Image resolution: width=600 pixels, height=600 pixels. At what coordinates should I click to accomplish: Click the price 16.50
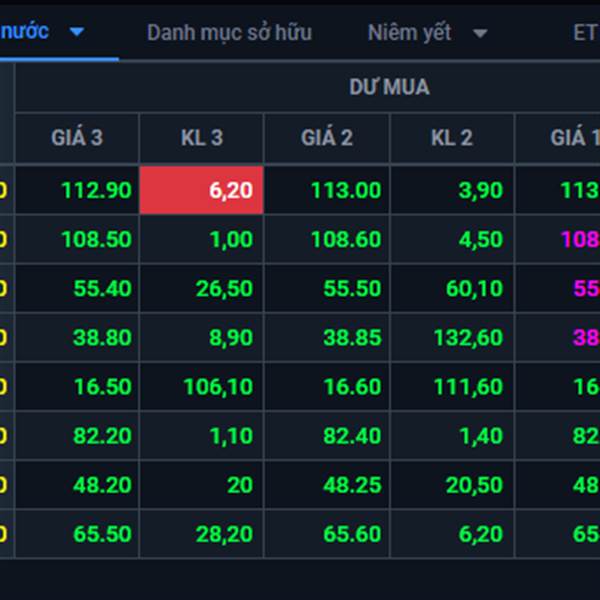[x=103, y=386]
